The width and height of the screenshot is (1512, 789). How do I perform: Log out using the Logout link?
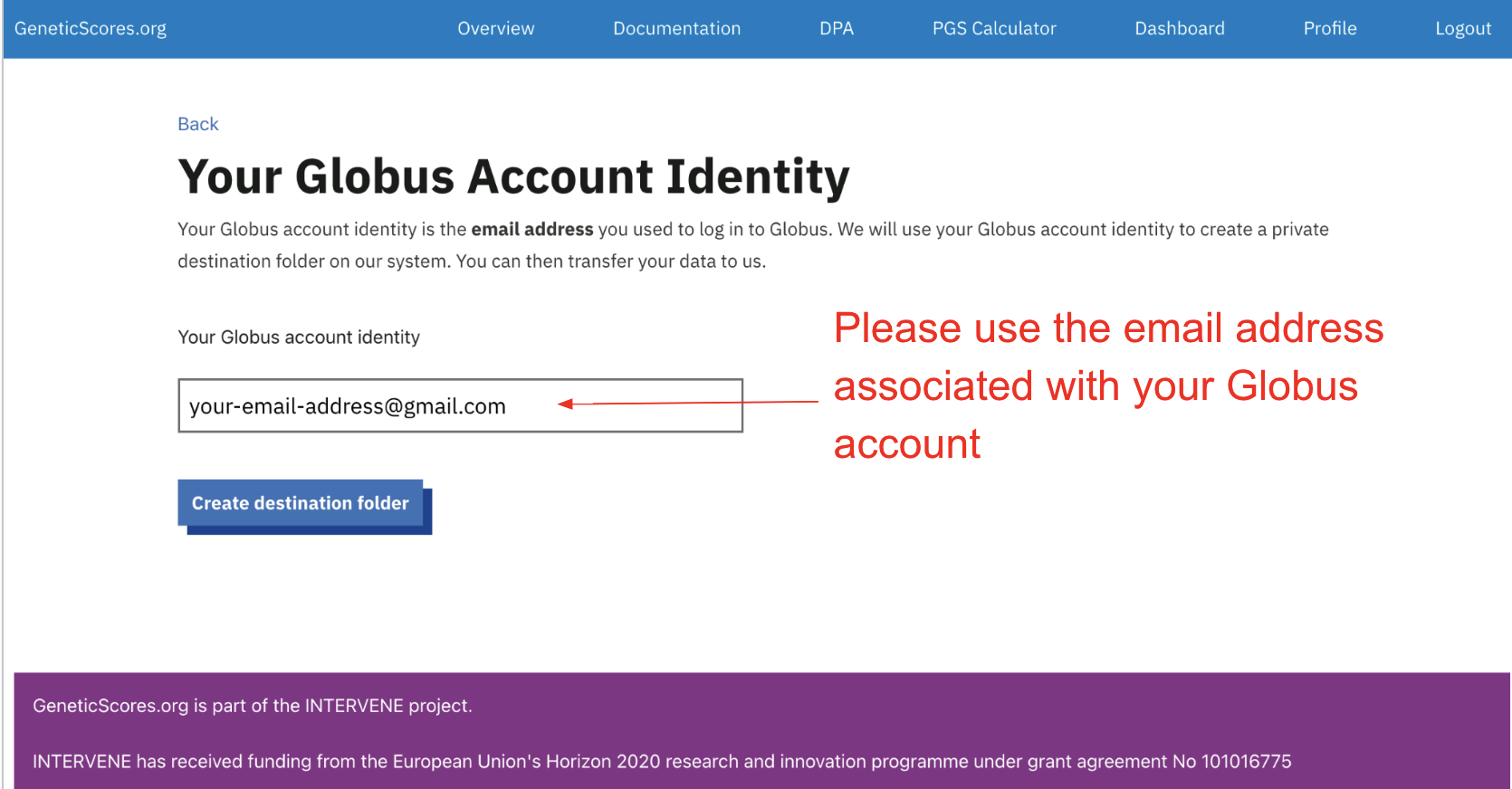(x=1462, y=28)
